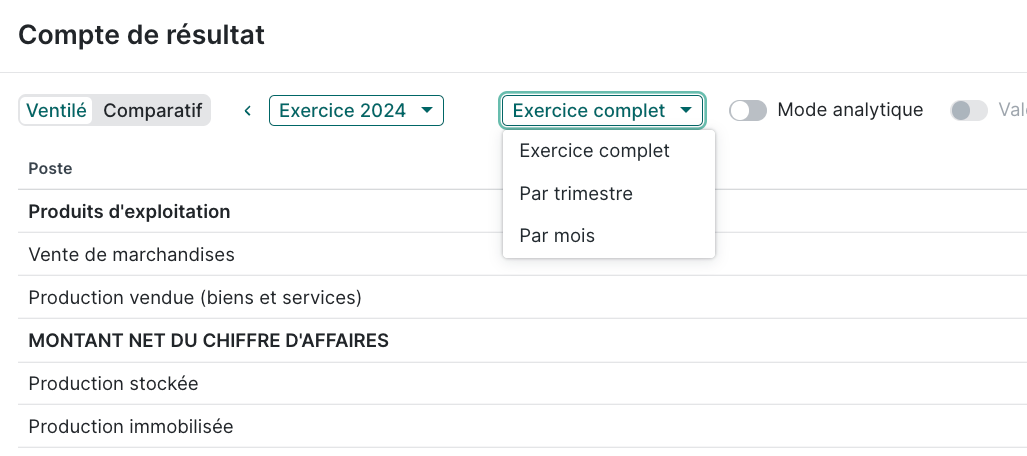Screen dimensions: 1027x456
Task: Click the MONTANT NET DU CHIFFRE D'AFFAIRES row
Action: pos(208,341)
